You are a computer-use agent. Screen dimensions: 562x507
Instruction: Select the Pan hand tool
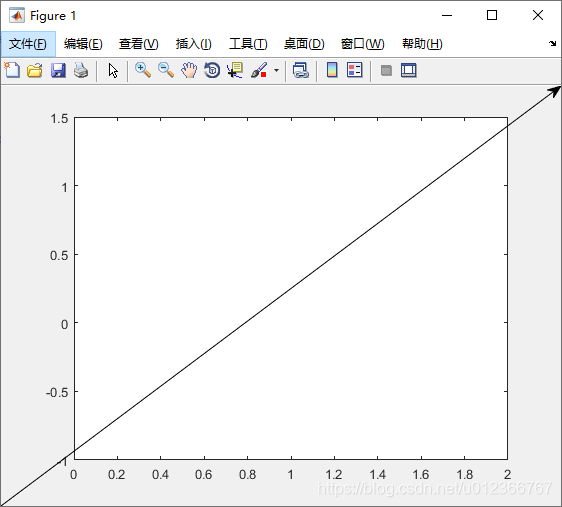click(x=189, y=70)
